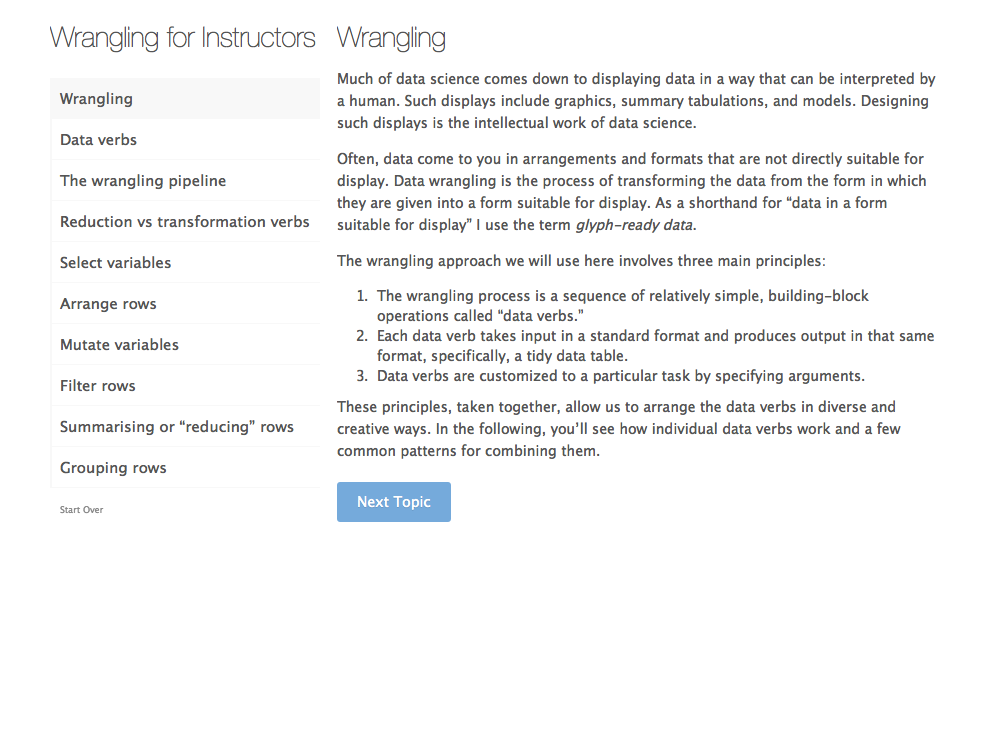The width and height of the screenshot is (992, 744).
Task: Click the Wrangling for Instructors title
Action: tap(183, 38)
